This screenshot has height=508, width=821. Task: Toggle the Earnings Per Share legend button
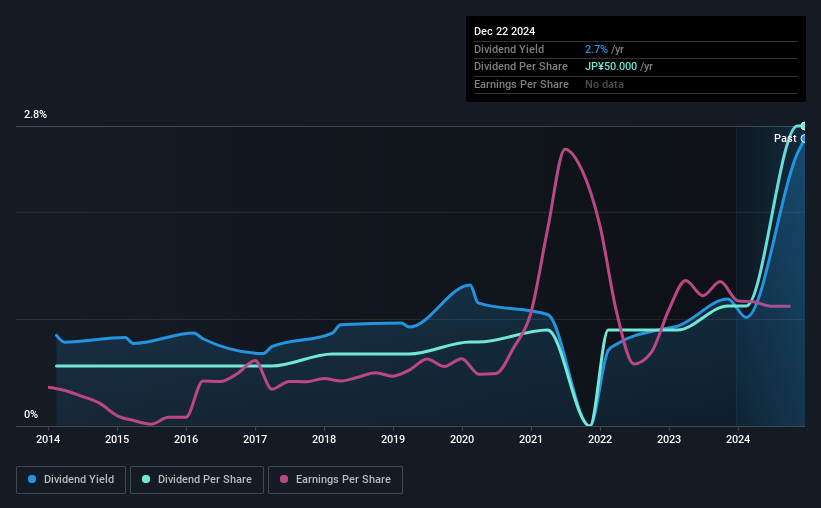click(x=335, y=480)
